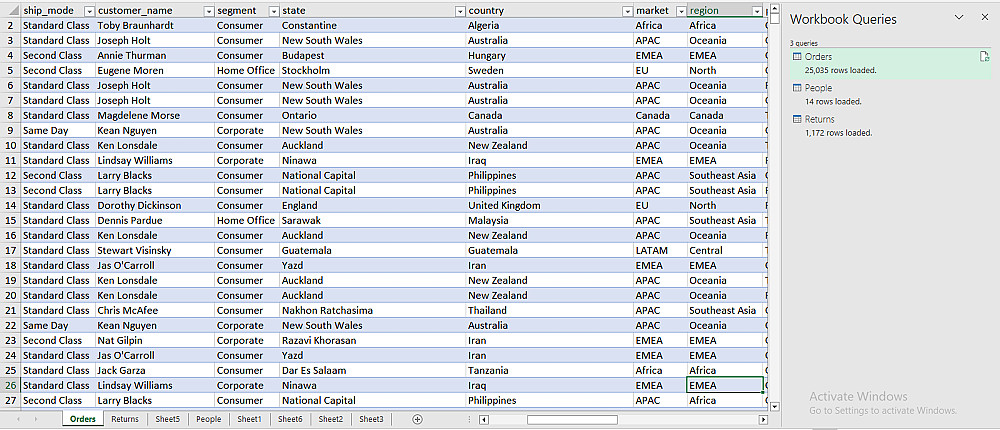This screenshot has width=1000, height=430.
Task: Select row header 2
Action: pos(10,26)
